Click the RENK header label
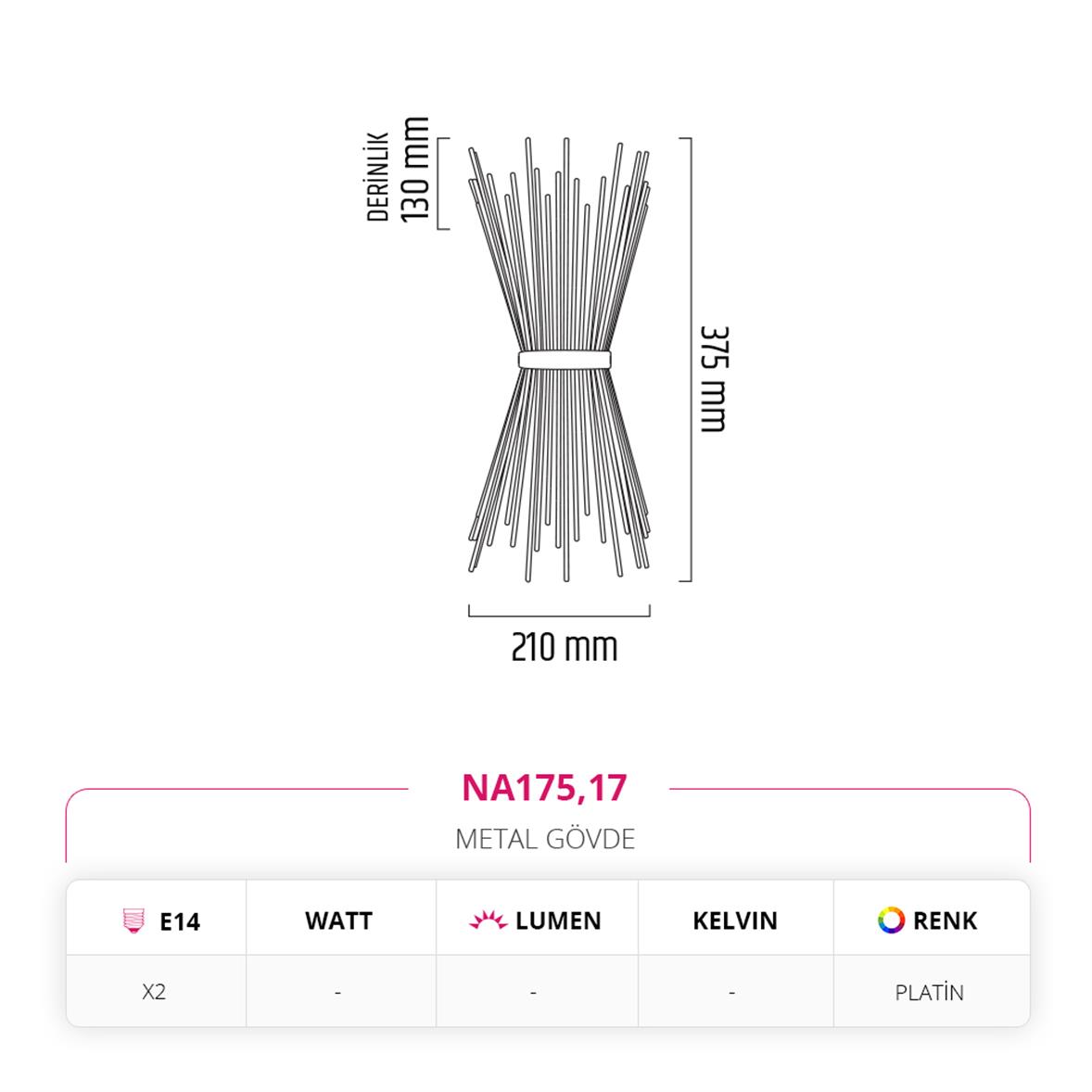Image resolution: width=1092 pixels, height=1092 pixels. point(945,921)
